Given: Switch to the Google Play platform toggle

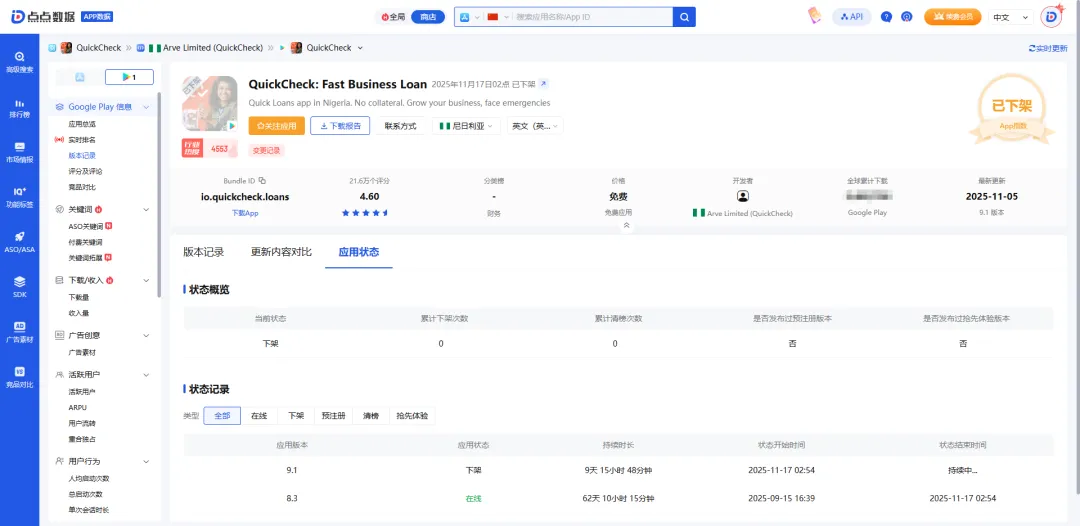Looking at the screenshot, I should [x=129, y=77].
